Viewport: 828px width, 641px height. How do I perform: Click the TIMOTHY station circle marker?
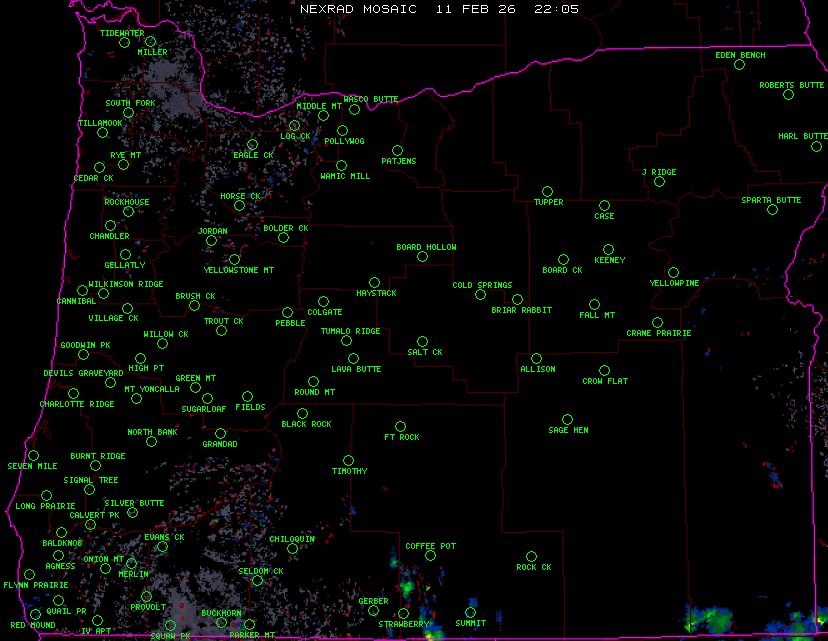(348, 461)
